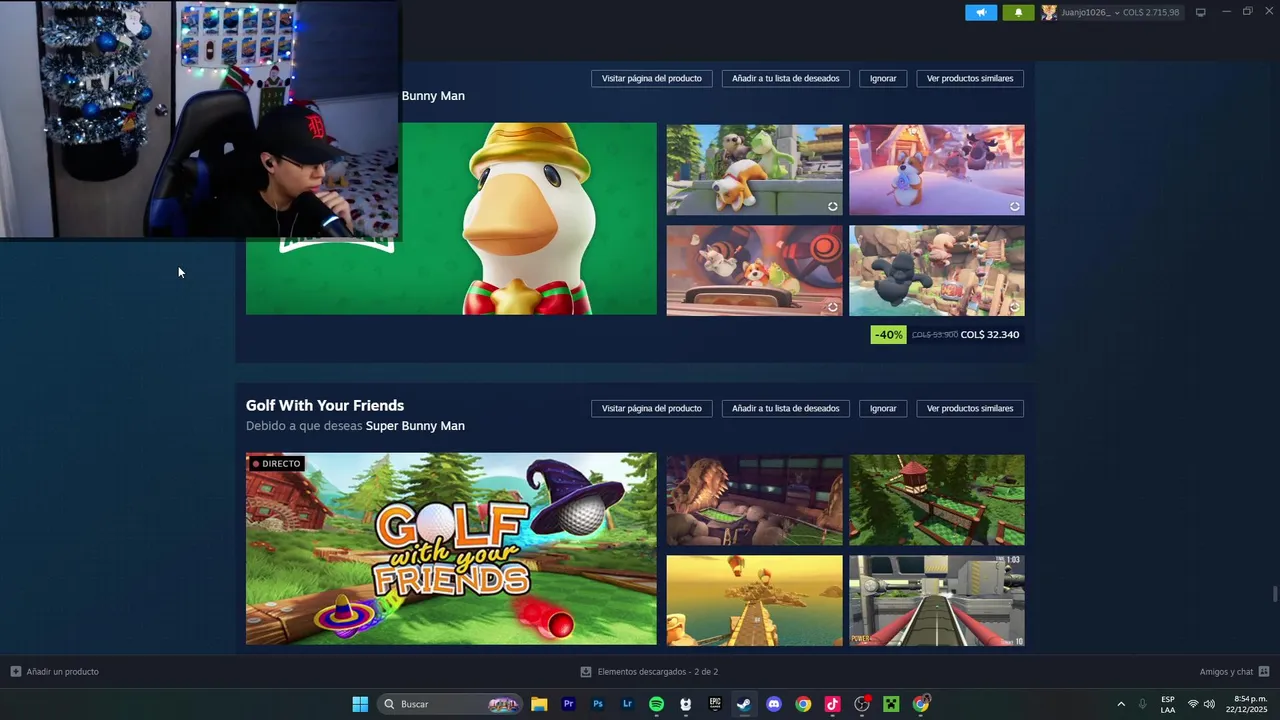Open the white robot-face app in taskbar
Screen dimensions: 1280x720
click(686, 704)
